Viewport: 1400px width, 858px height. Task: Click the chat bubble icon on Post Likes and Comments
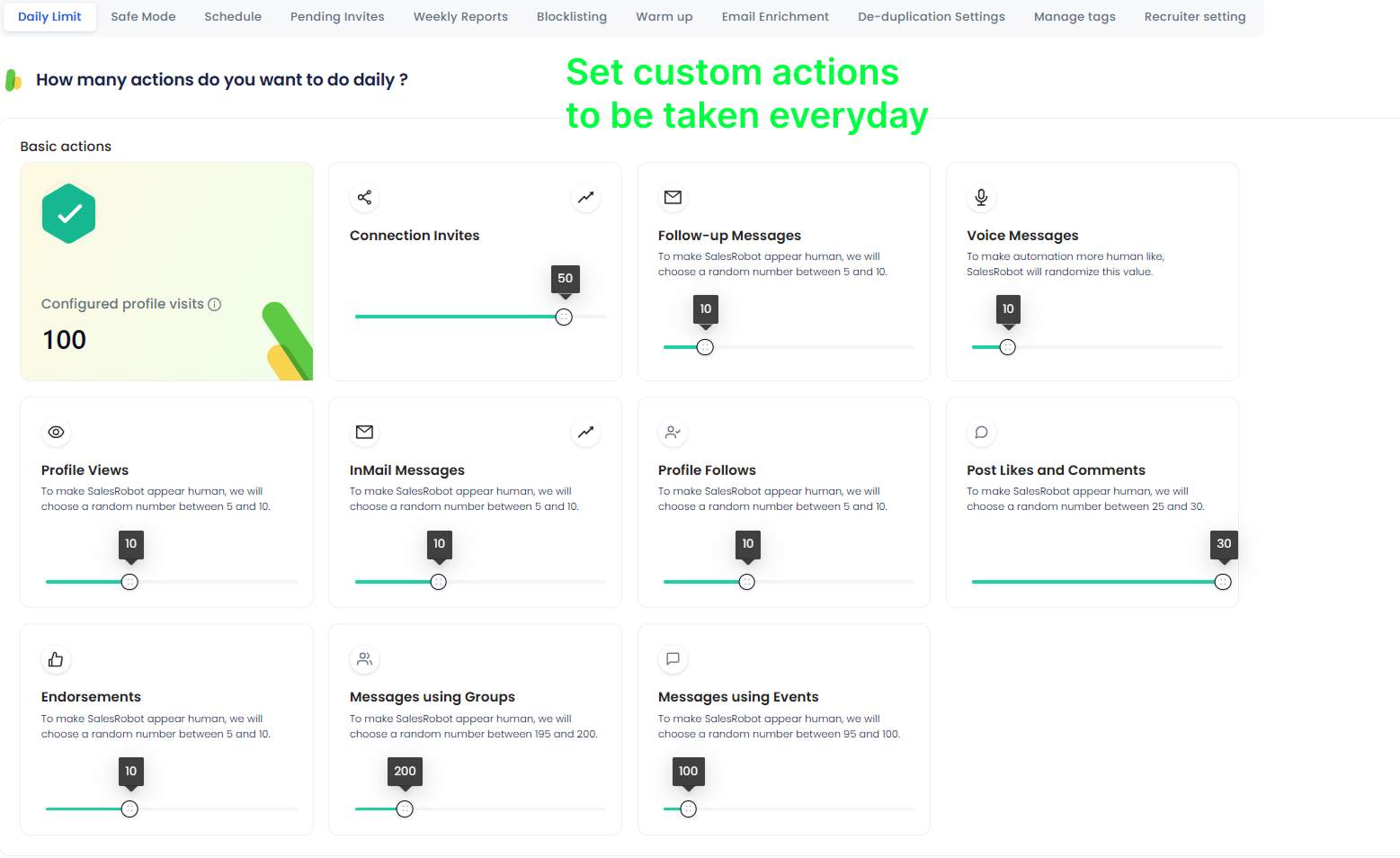[980, 433]
